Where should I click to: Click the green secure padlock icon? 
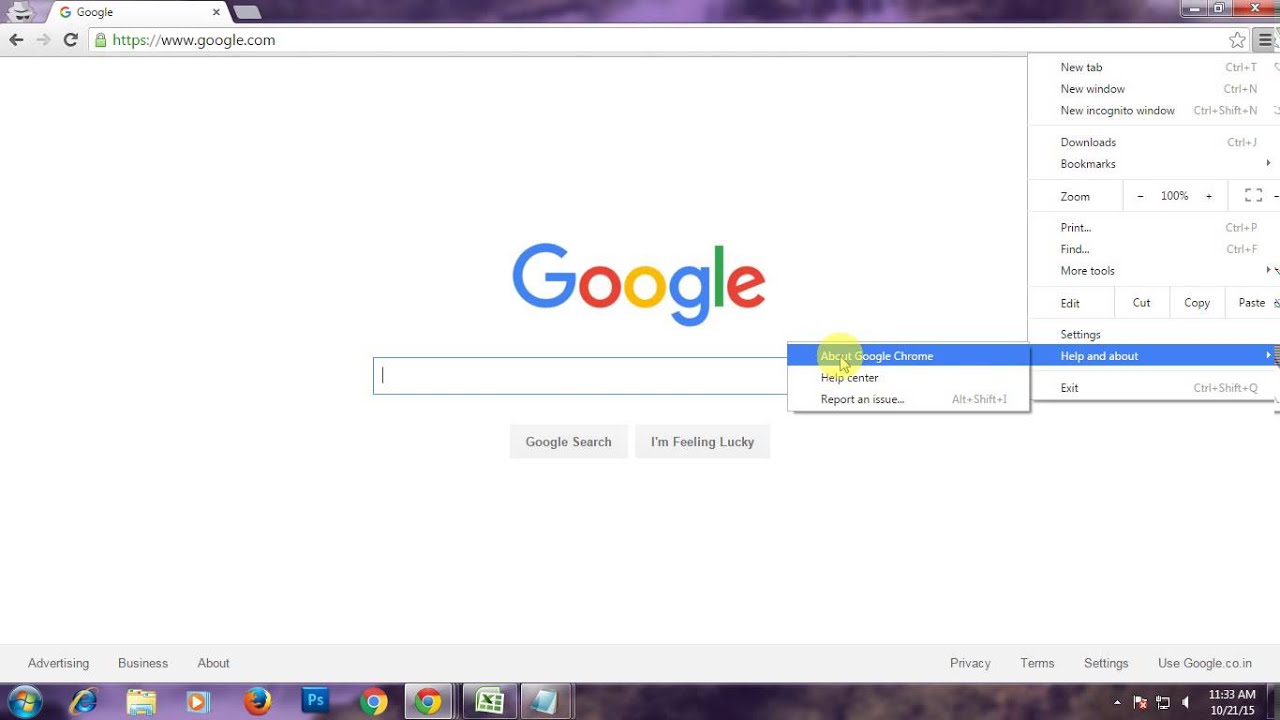coord(100,40)
